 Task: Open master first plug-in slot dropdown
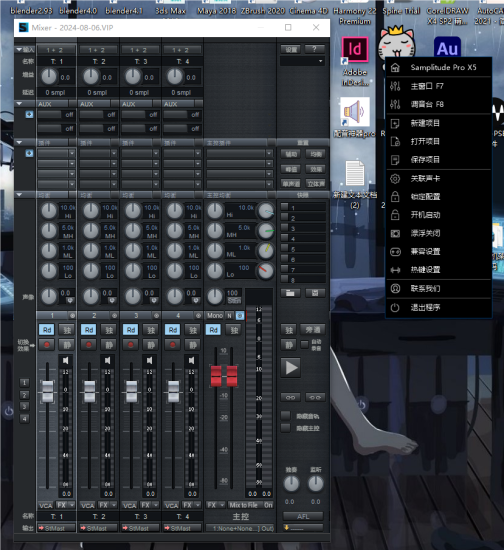[269, 153]
